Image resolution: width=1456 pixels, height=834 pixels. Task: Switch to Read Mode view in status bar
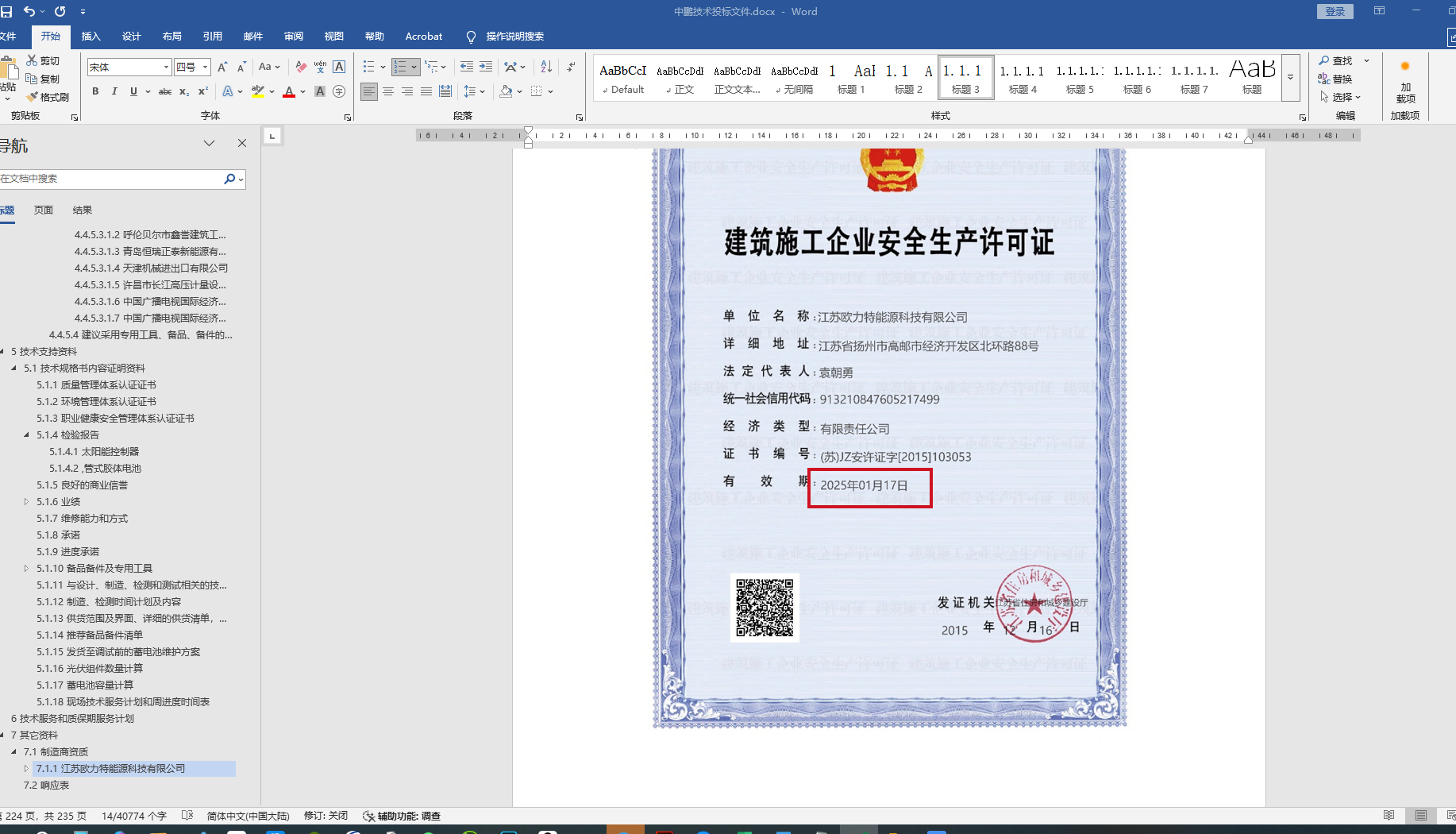pyautogui.click(x=1389, y=816)
